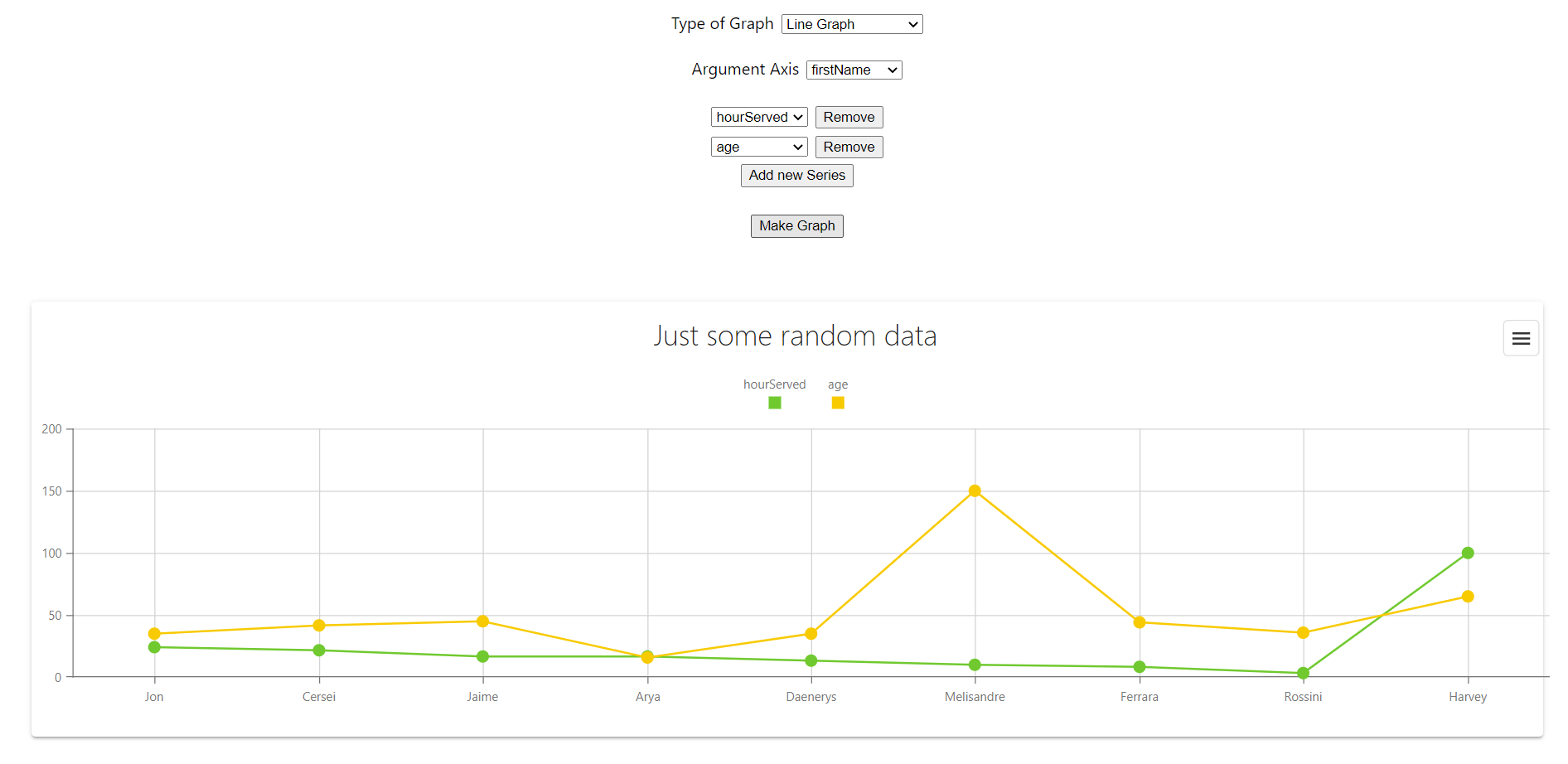
Task: Toggle age legend yellow swatch
Action: coord(838,403)
